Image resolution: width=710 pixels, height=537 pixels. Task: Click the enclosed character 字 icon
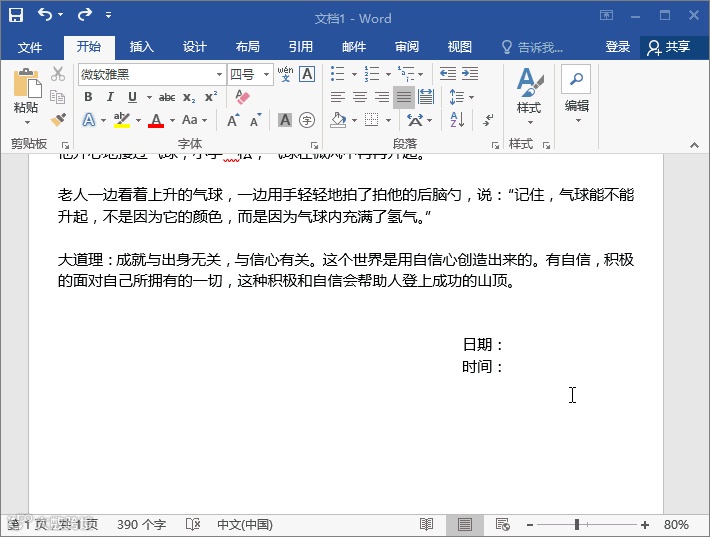[307, 120]
